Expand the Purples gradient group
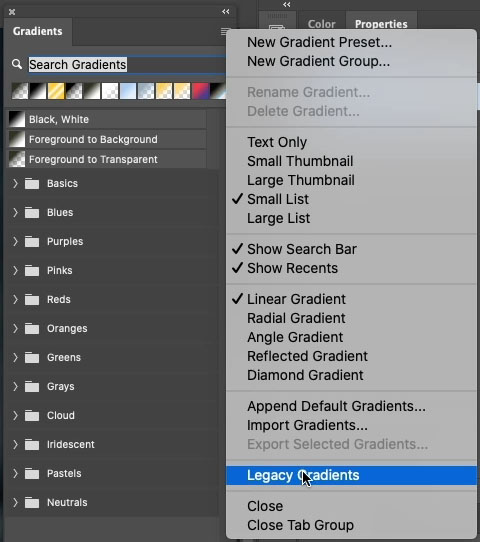480x542 pixels. 15,241
